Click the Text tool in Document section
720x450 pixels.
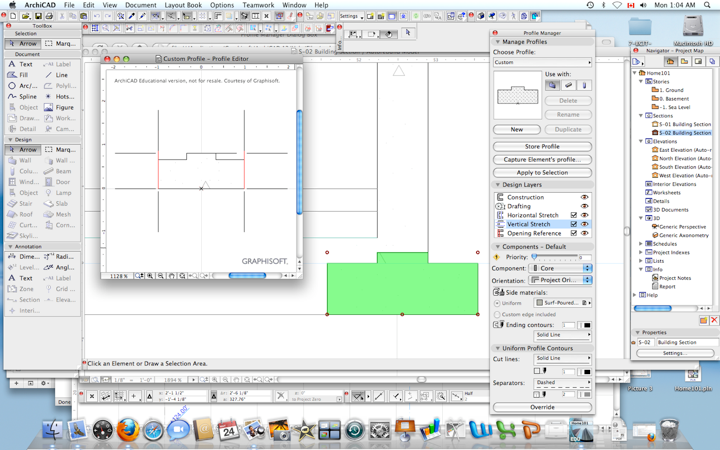[x=21, y=64]
